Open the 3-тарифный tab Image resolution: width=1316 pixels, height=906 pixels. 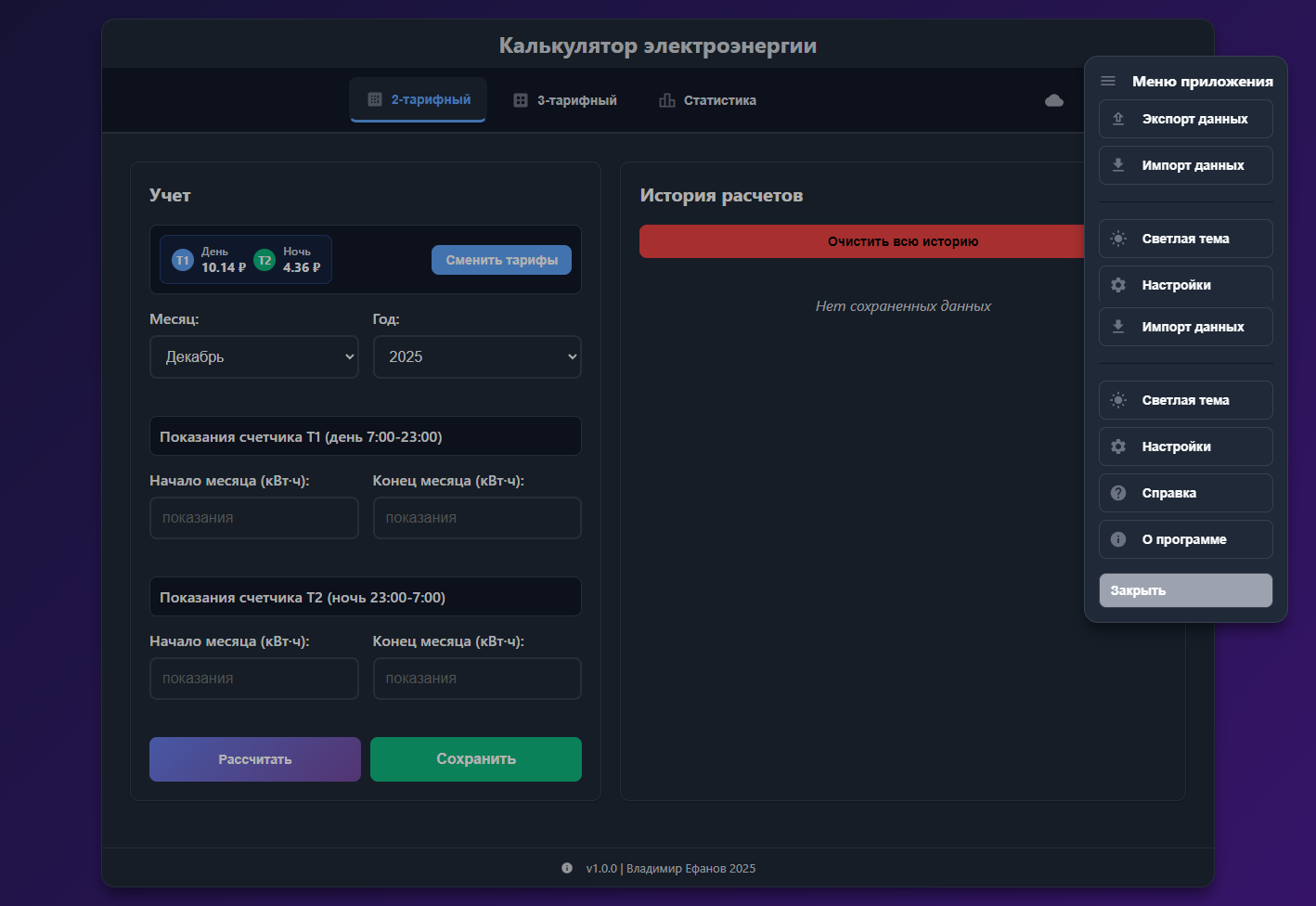(565, 100)
